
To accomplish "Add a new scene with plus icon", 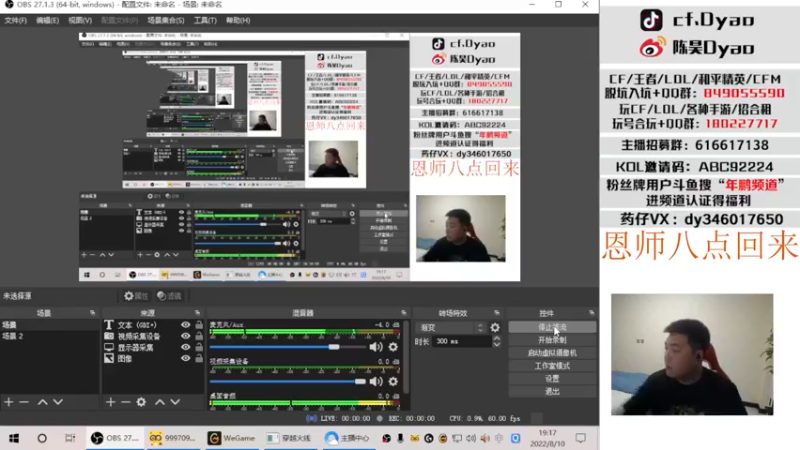I will pos(9,402).
